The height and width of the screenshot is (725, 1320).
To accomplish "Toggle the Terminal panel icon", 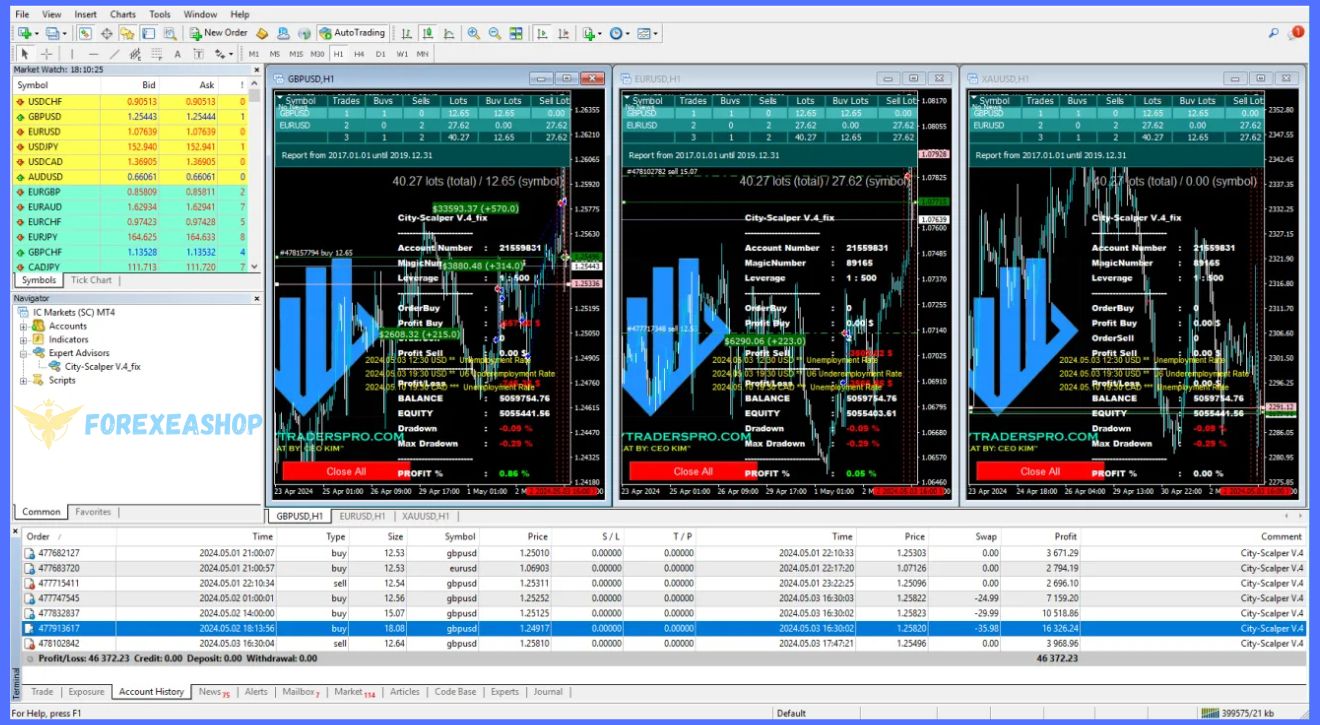I will tap(148, 33).
